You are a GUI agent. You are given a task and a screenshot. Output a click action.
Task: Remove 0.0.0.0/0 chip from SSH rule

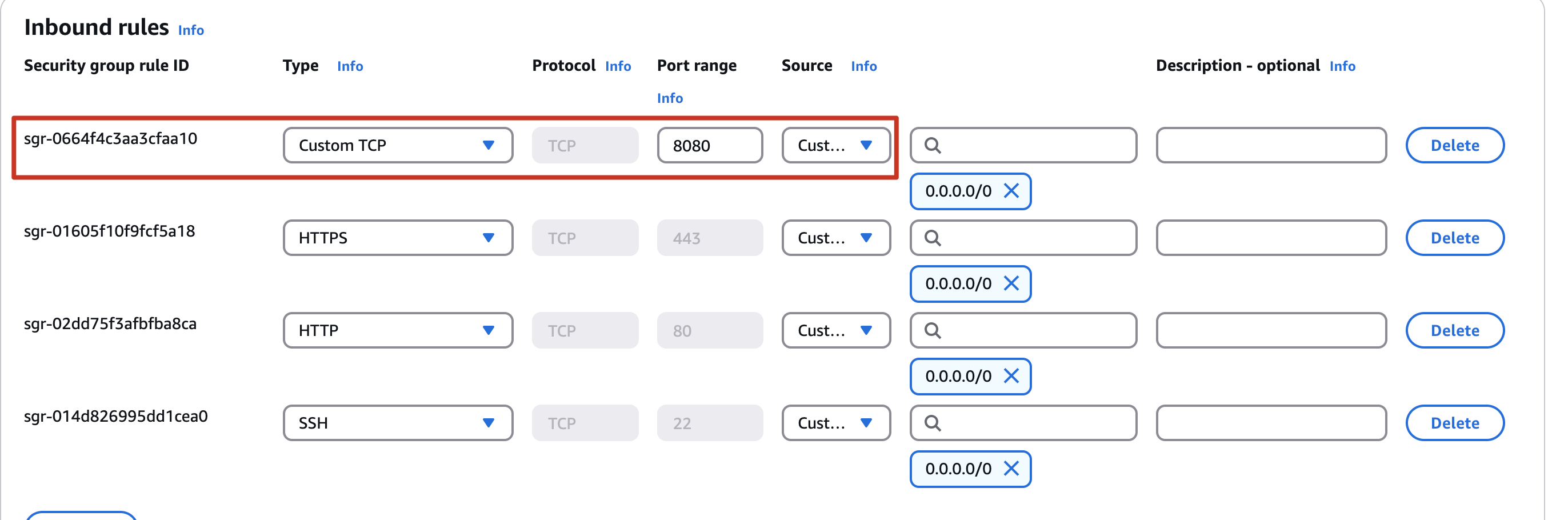(x=1011, y=469)
